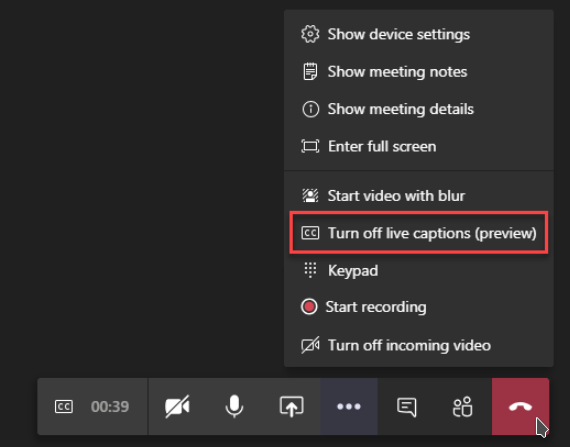570x447 pixels.
Task: Open the share screen tray
Action: (x=291, y=406)
